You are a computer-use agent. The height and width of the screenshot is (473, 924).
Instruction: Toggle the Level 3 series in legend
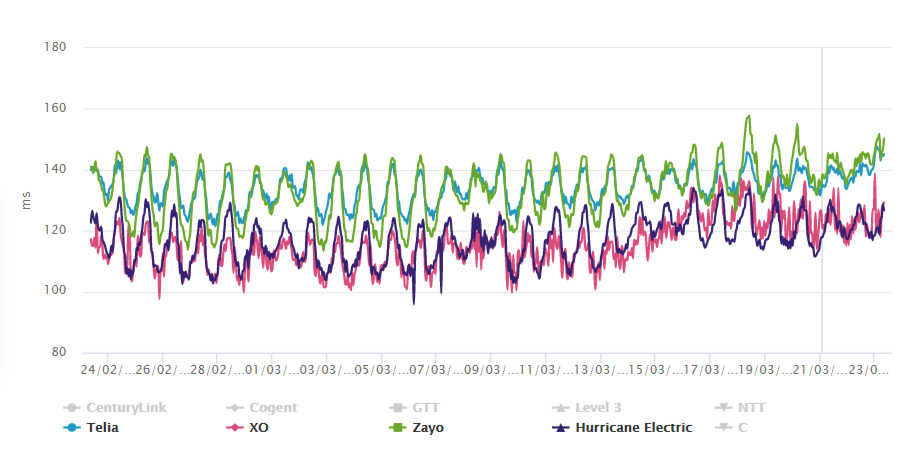coord(586,408)
